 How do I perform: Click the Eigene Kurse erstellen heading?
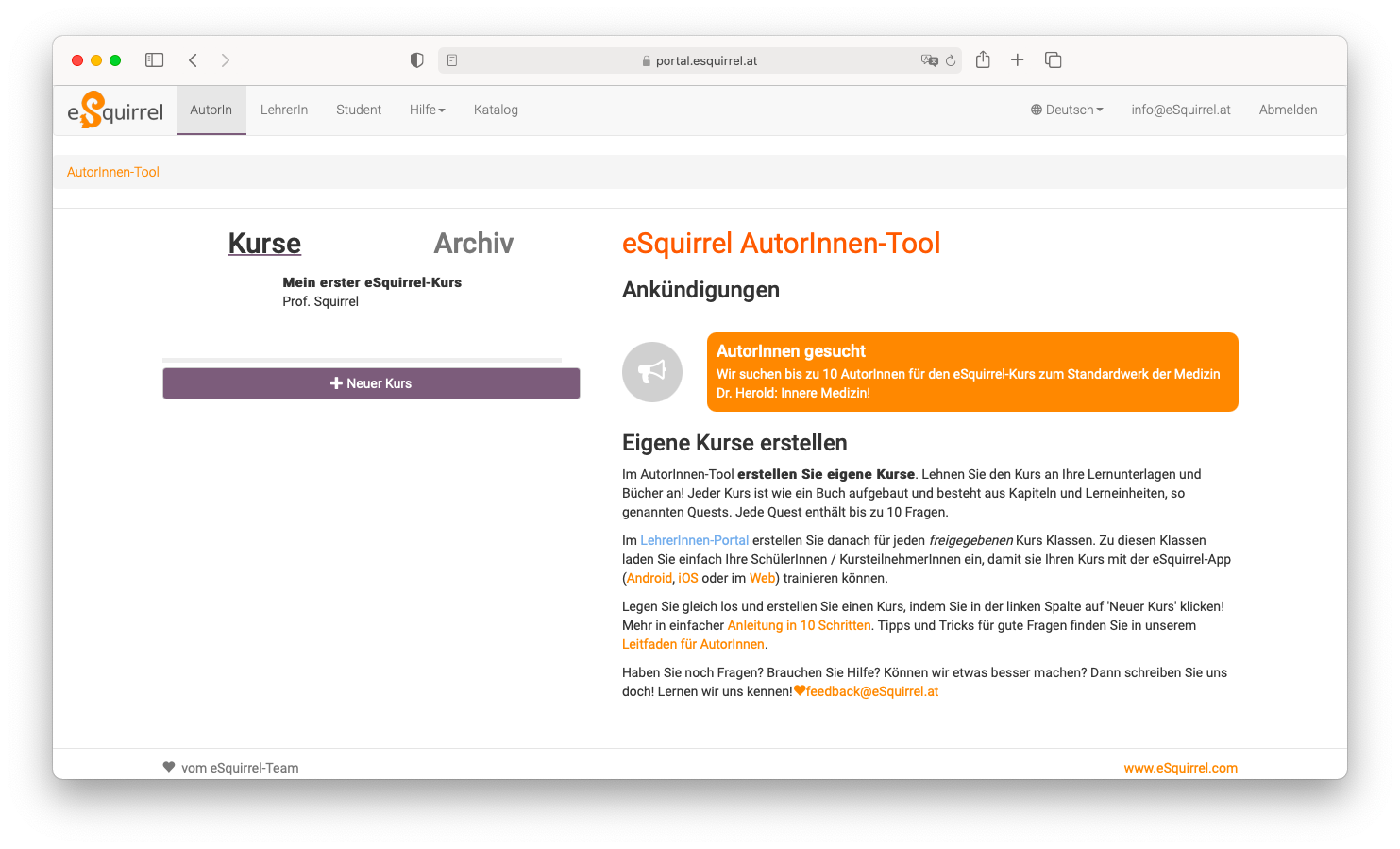click(734, 443)
